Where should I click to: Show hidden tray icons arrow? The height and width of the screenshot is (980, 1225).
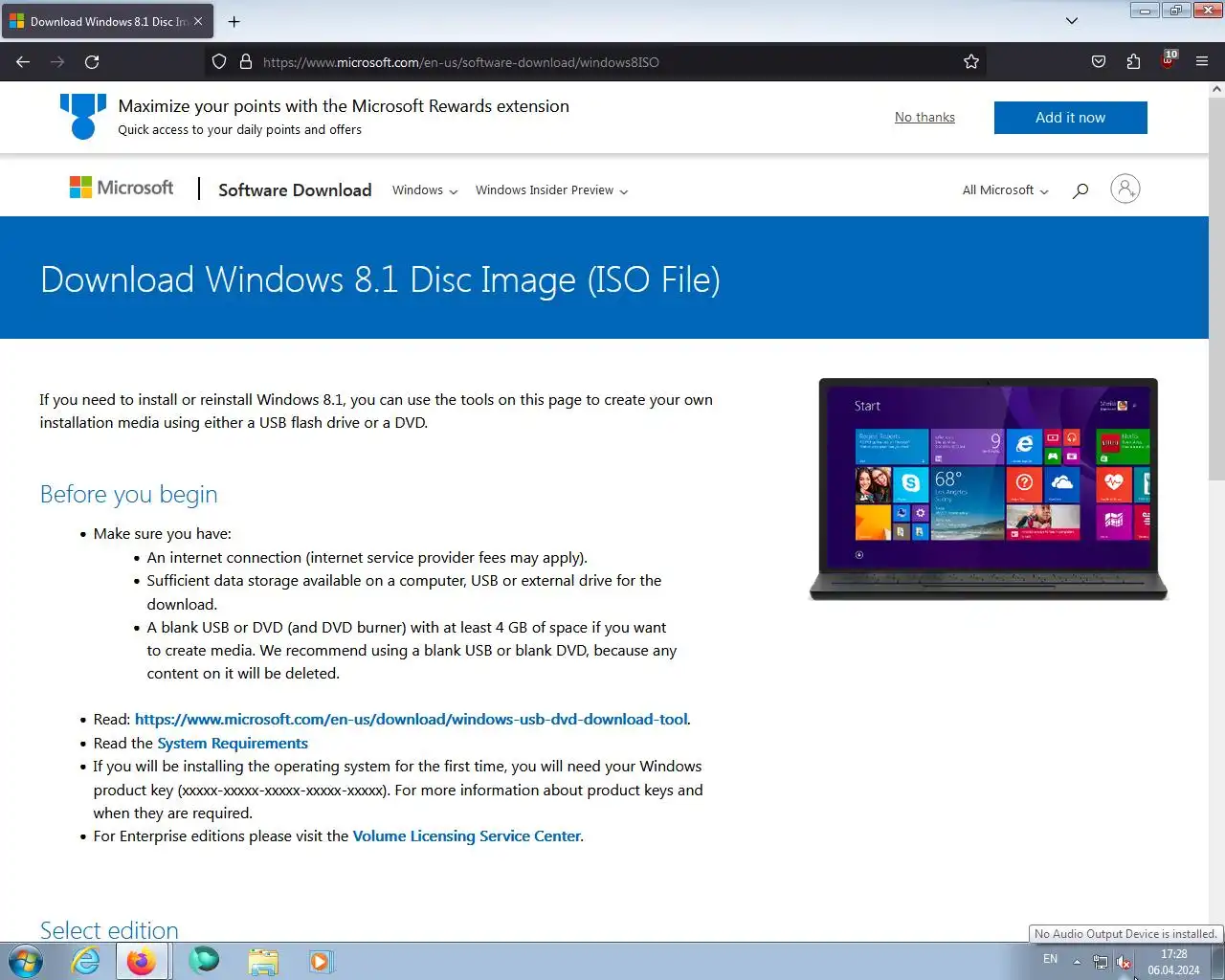1077,962
